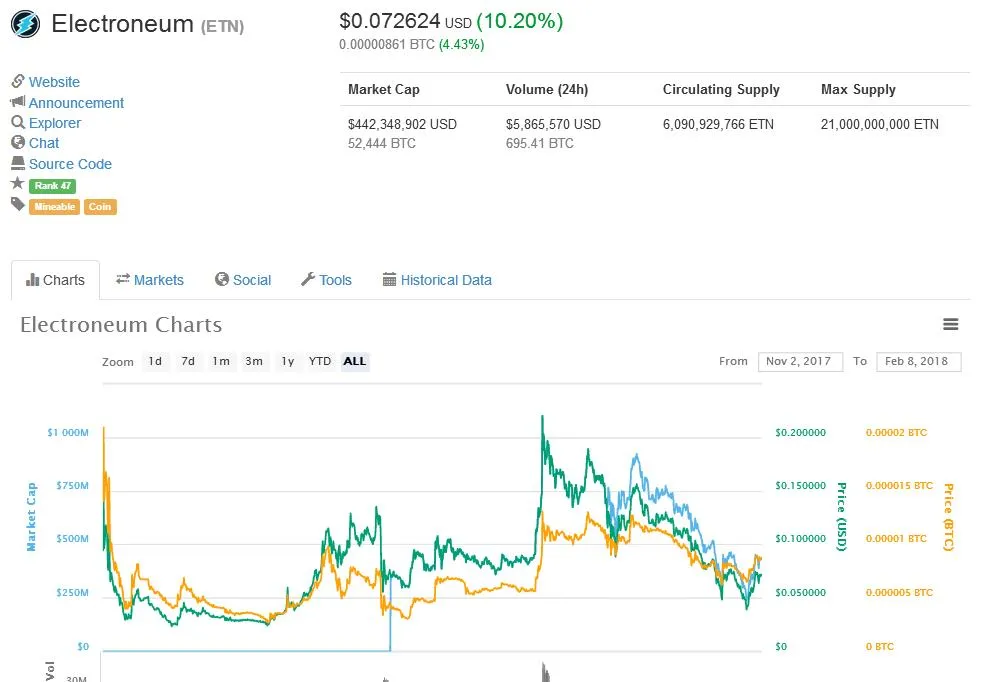Click the (10.20%) price change text

coord(520,21)
